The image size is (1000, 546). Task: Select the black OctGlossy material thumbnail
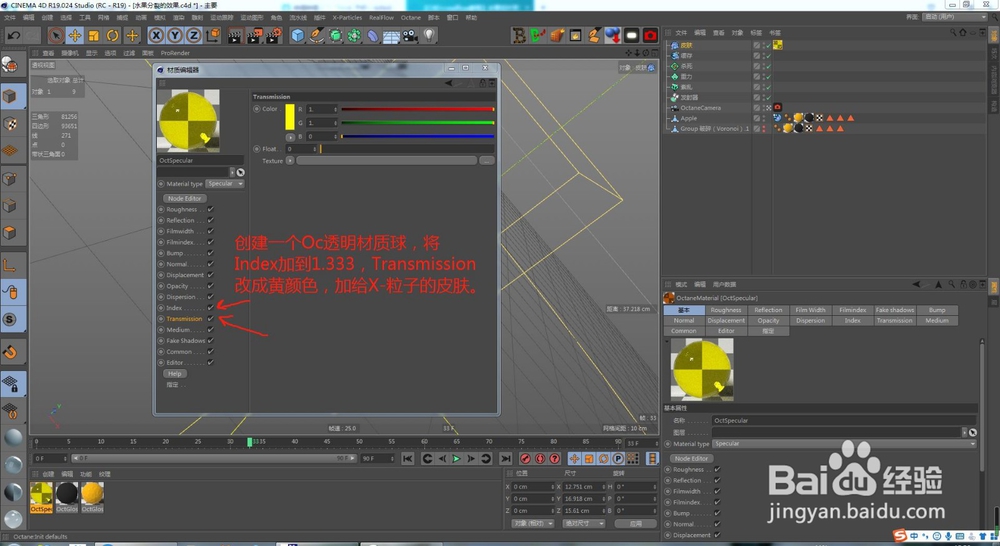click(x=67, y=494)
